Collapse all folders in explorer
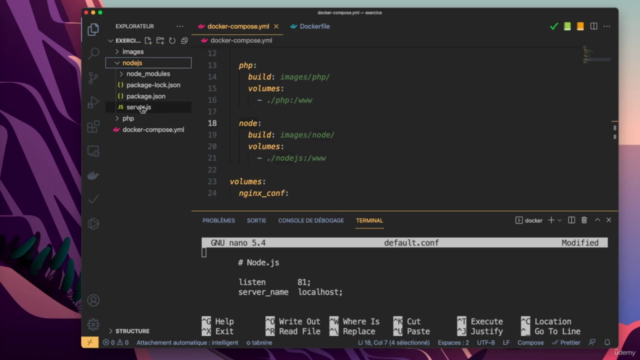This screenshot has height=360, width=640. 184,40
